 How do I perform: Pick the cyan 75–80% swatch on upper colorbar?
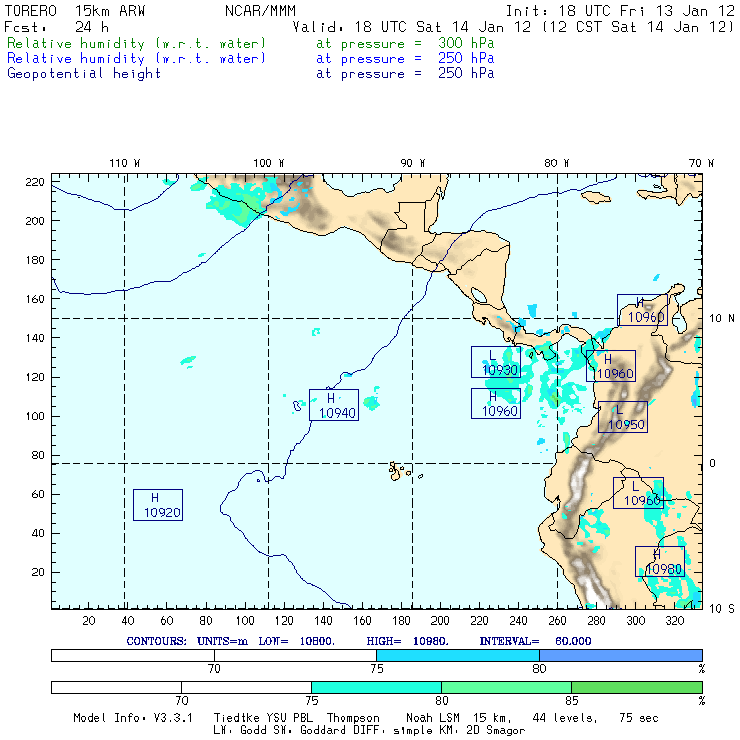pos(458,655)
